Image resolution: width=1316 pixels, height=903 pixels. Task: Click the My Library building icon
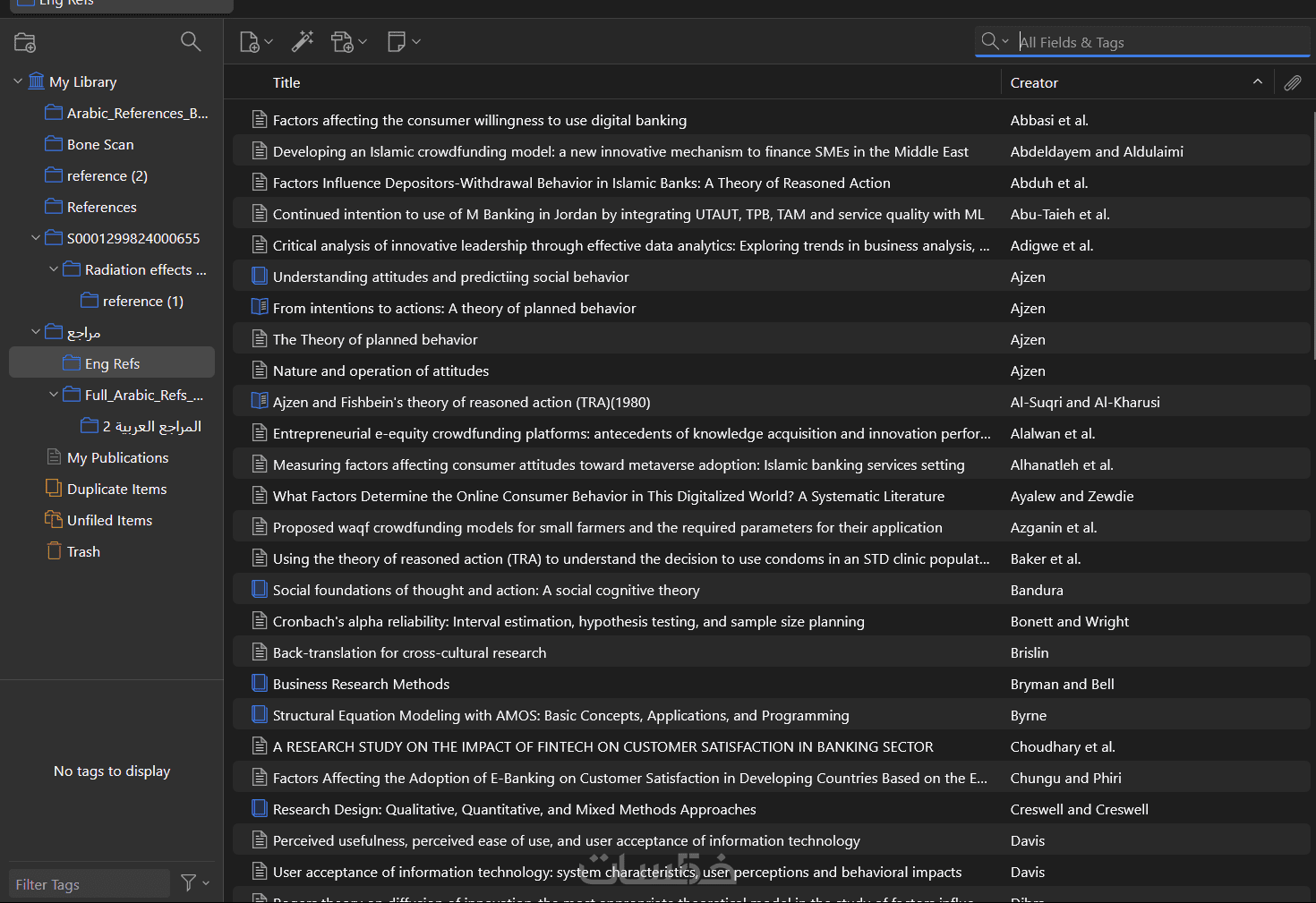[x=37, y=81]
